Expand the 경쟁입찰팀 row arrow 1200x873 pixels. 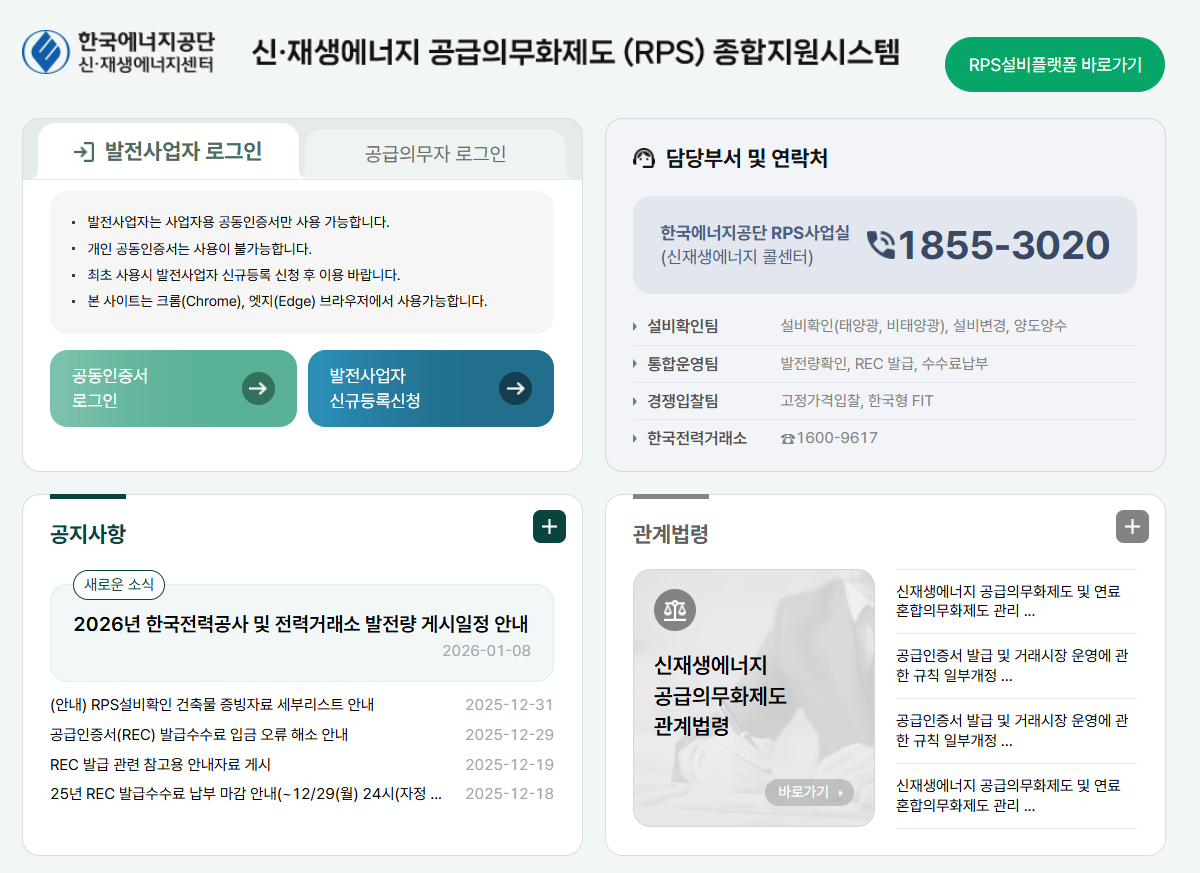(x=635, y=401)
